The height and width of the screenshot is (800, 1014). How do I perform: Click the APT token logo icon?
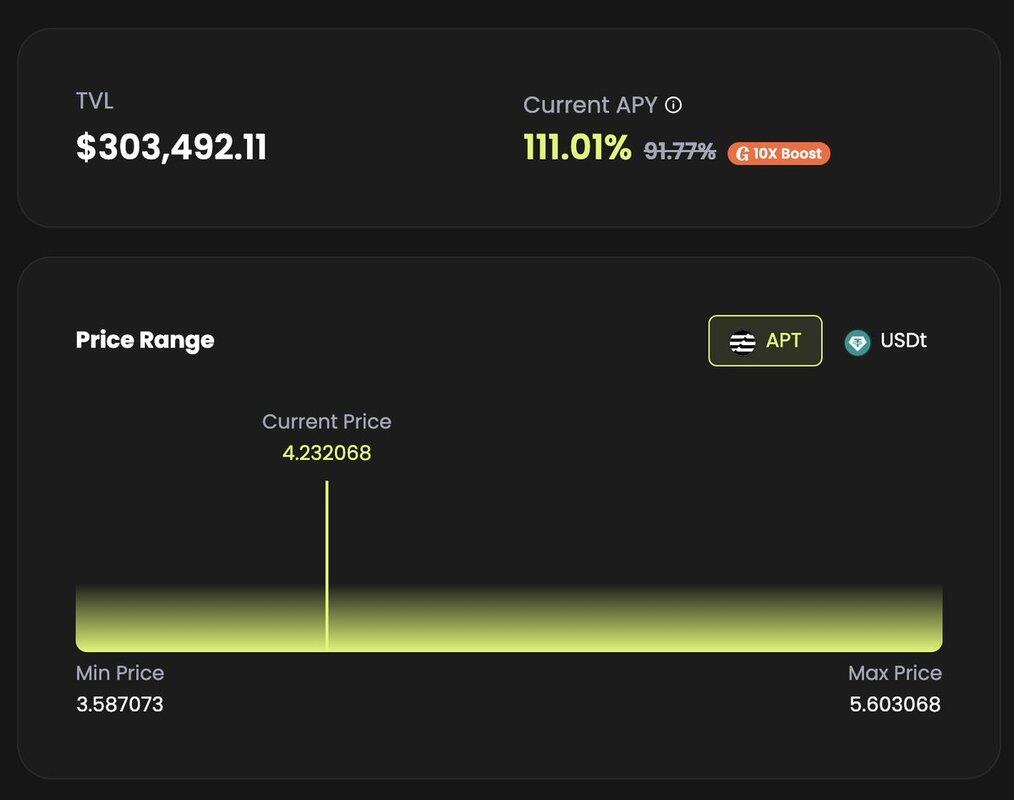[x=743, y=341]
